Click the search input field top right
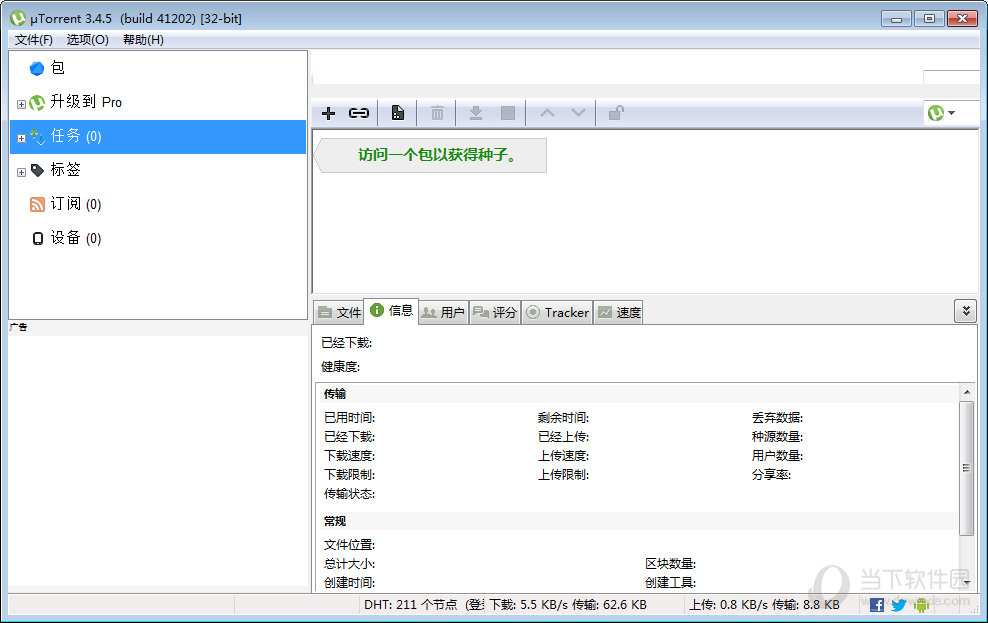The width and height of the screenshot is (988, 623). (x=951, y=77)
